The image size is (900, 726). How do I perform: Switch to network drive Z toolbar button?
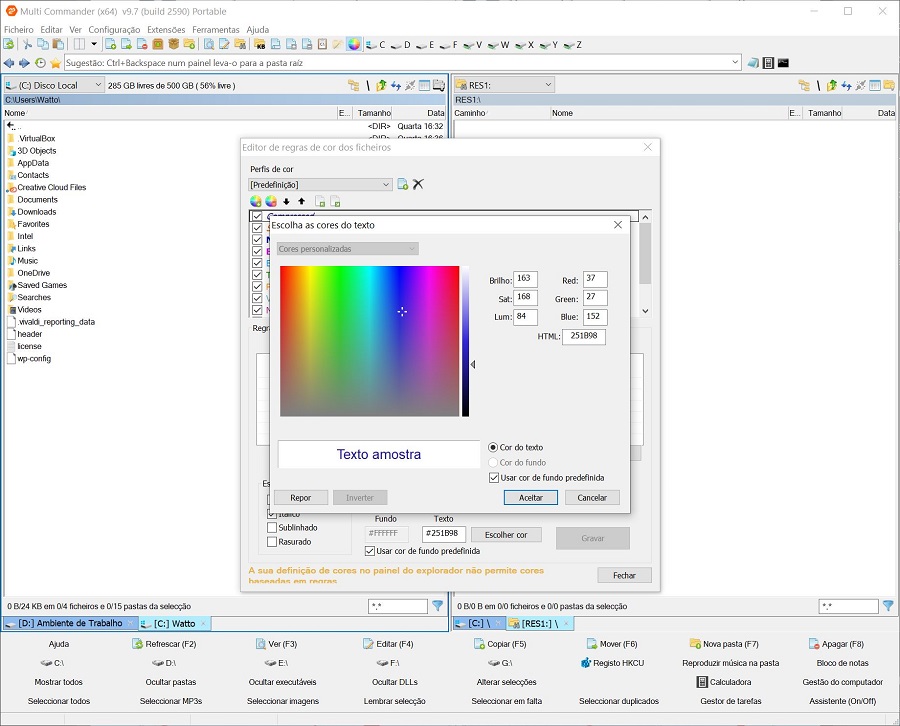pyautogui.click(x=573, y=44)
